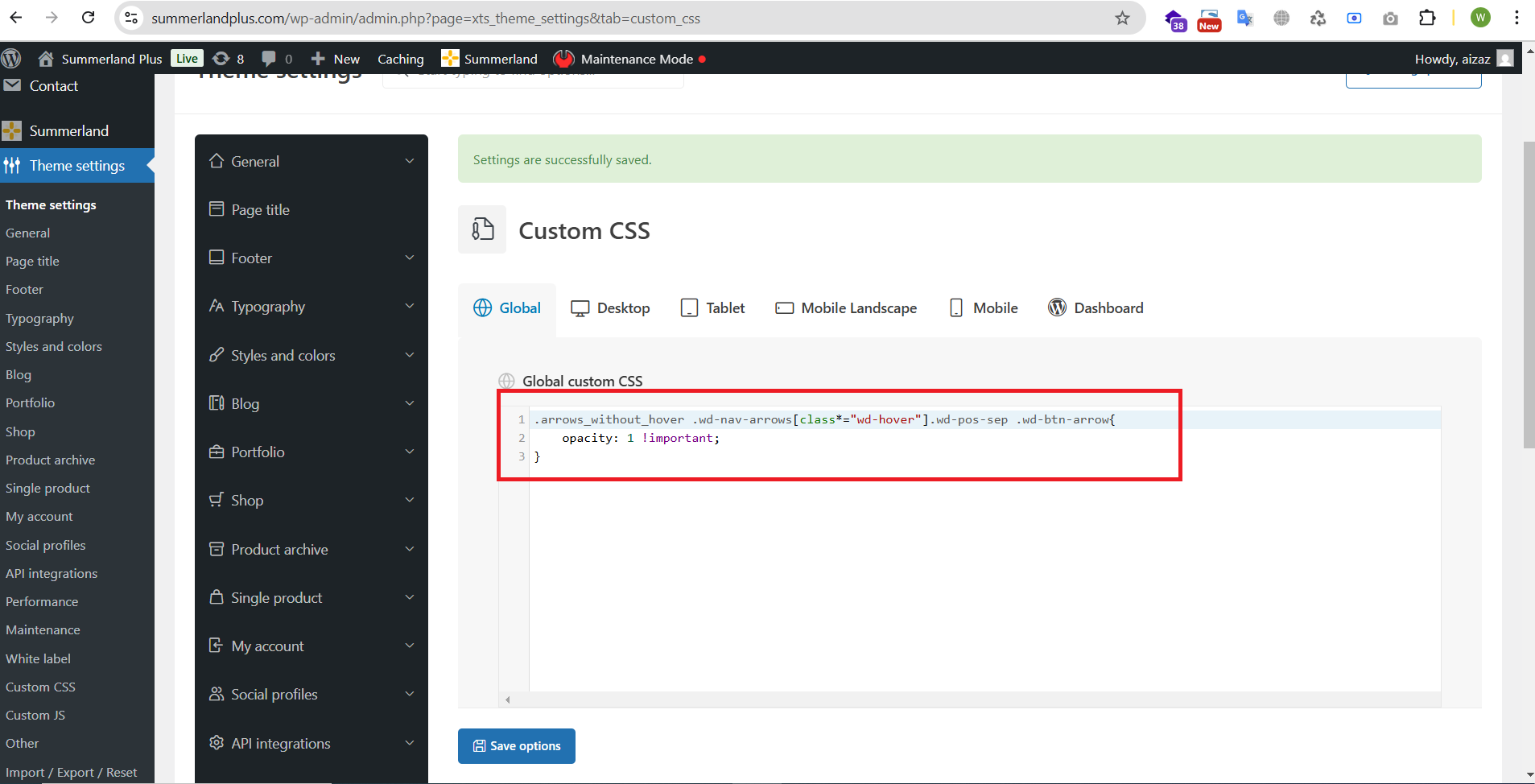Click the Google Translate extension icon

coord(1245,18)
